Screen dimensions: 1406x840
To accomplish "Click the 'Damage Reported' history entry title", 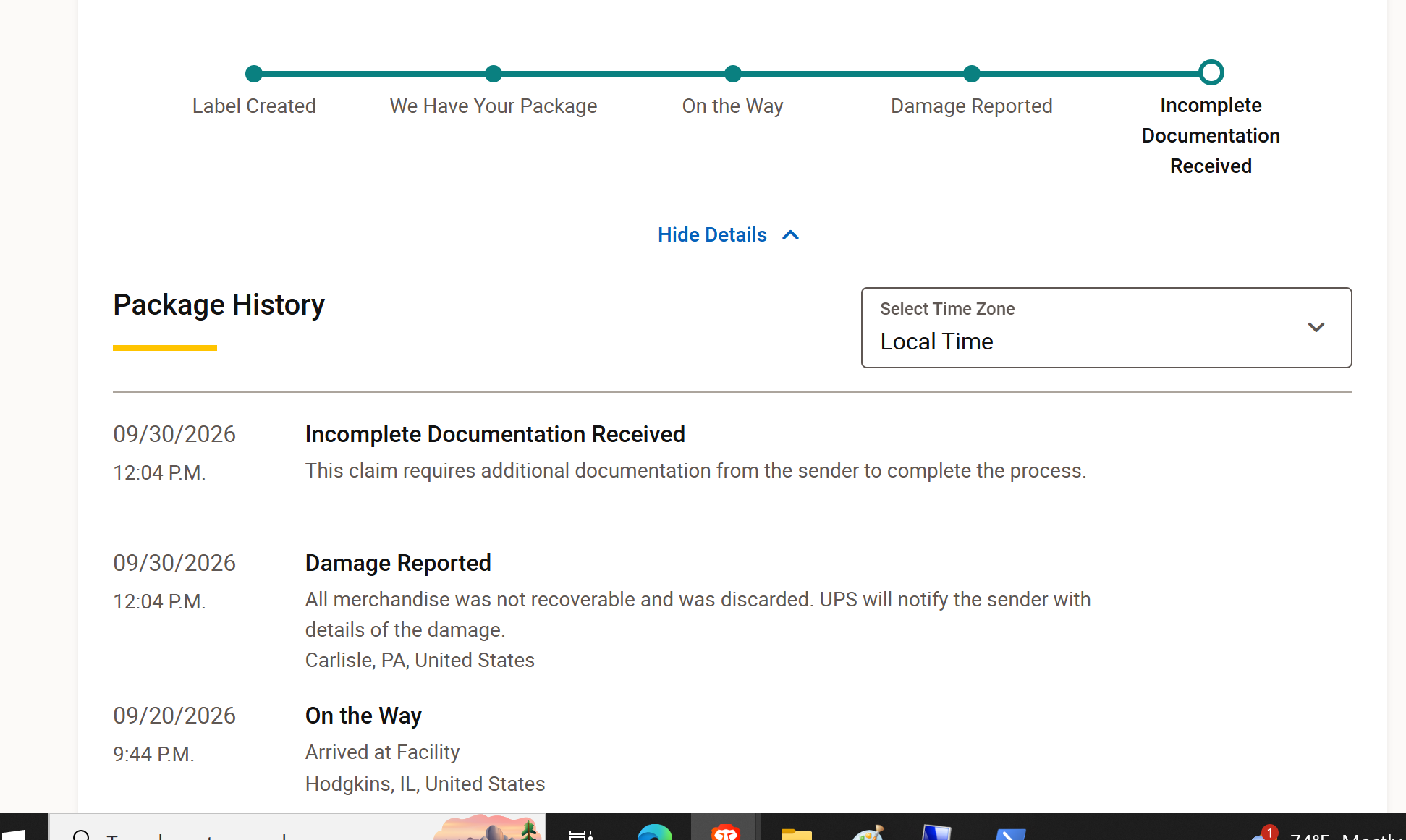I will click(398, 563).
